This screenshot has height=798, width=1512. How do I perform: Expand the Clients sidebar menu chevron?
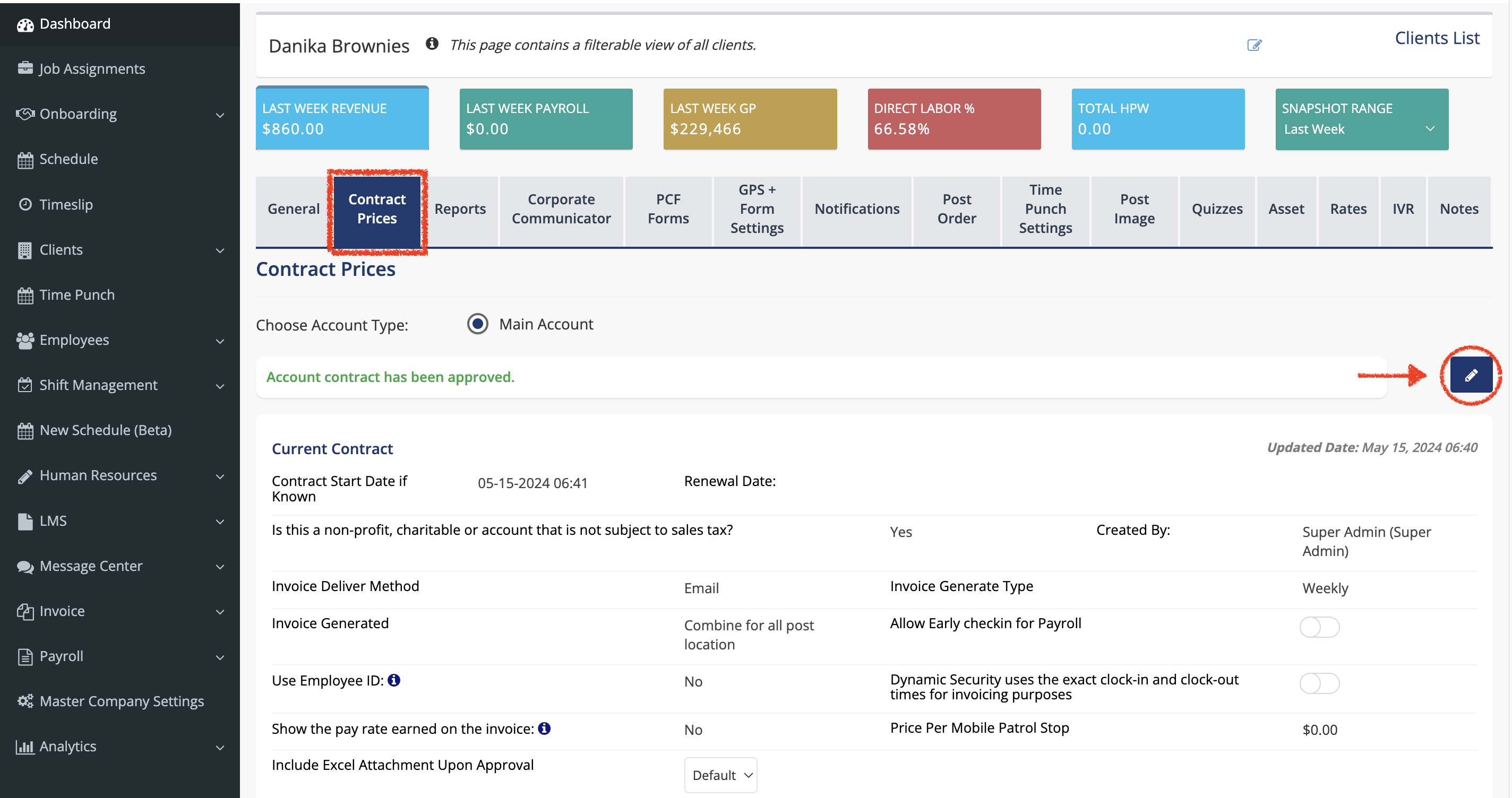[220, 250]
